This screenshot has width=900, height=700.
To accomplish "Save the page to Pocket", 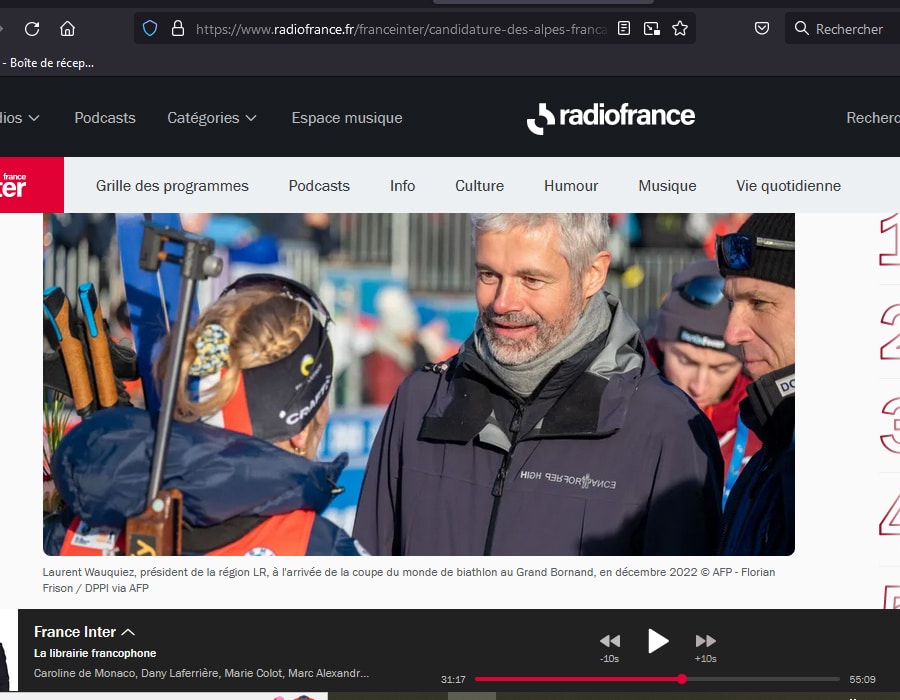I will 761,28.
